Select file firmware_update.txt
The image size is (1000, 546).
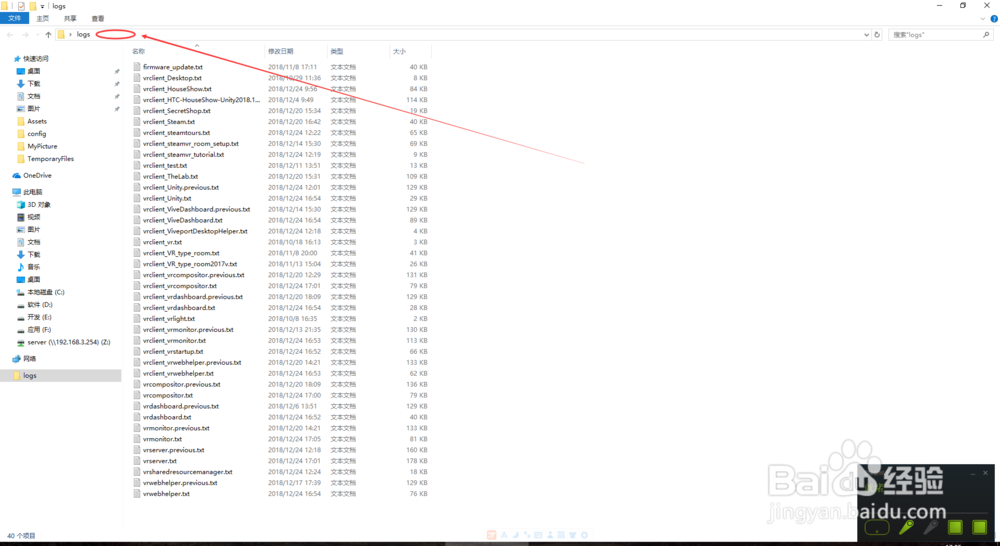tap(173, 67)
